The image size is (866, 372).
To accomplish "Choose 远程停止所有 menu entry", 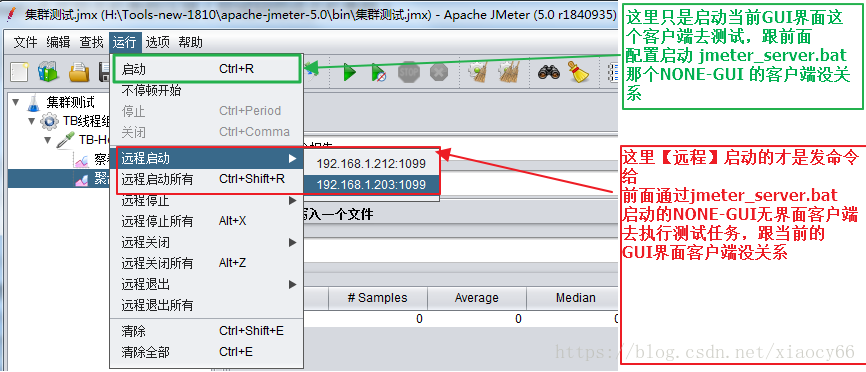I will 207,221.
